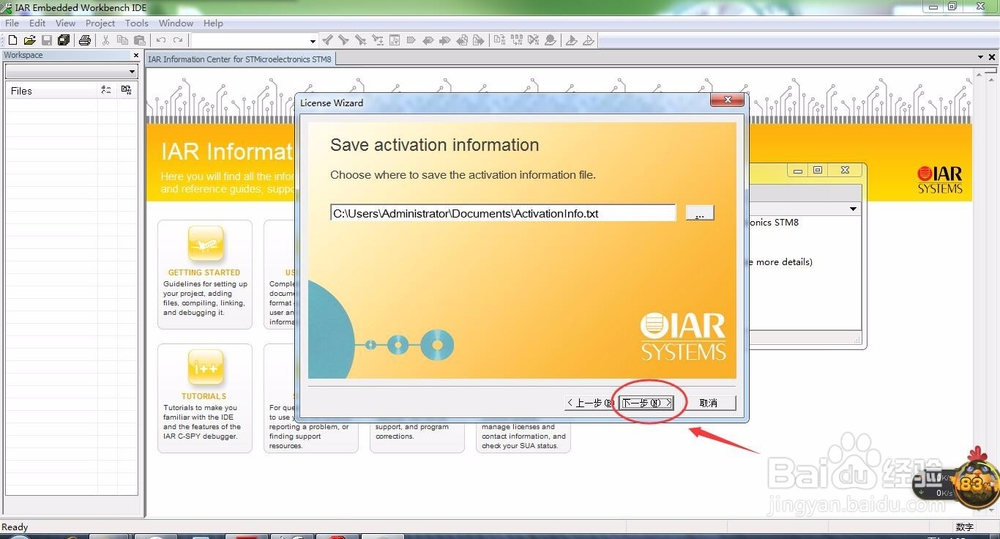Click the Undo arrow icon

click(x=161, y=40)
